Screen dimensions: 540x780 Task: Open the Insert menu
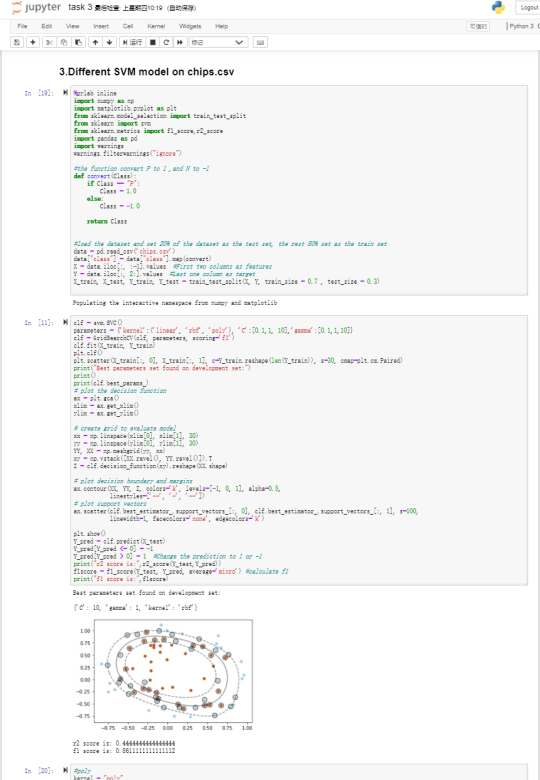pos(101,26)
